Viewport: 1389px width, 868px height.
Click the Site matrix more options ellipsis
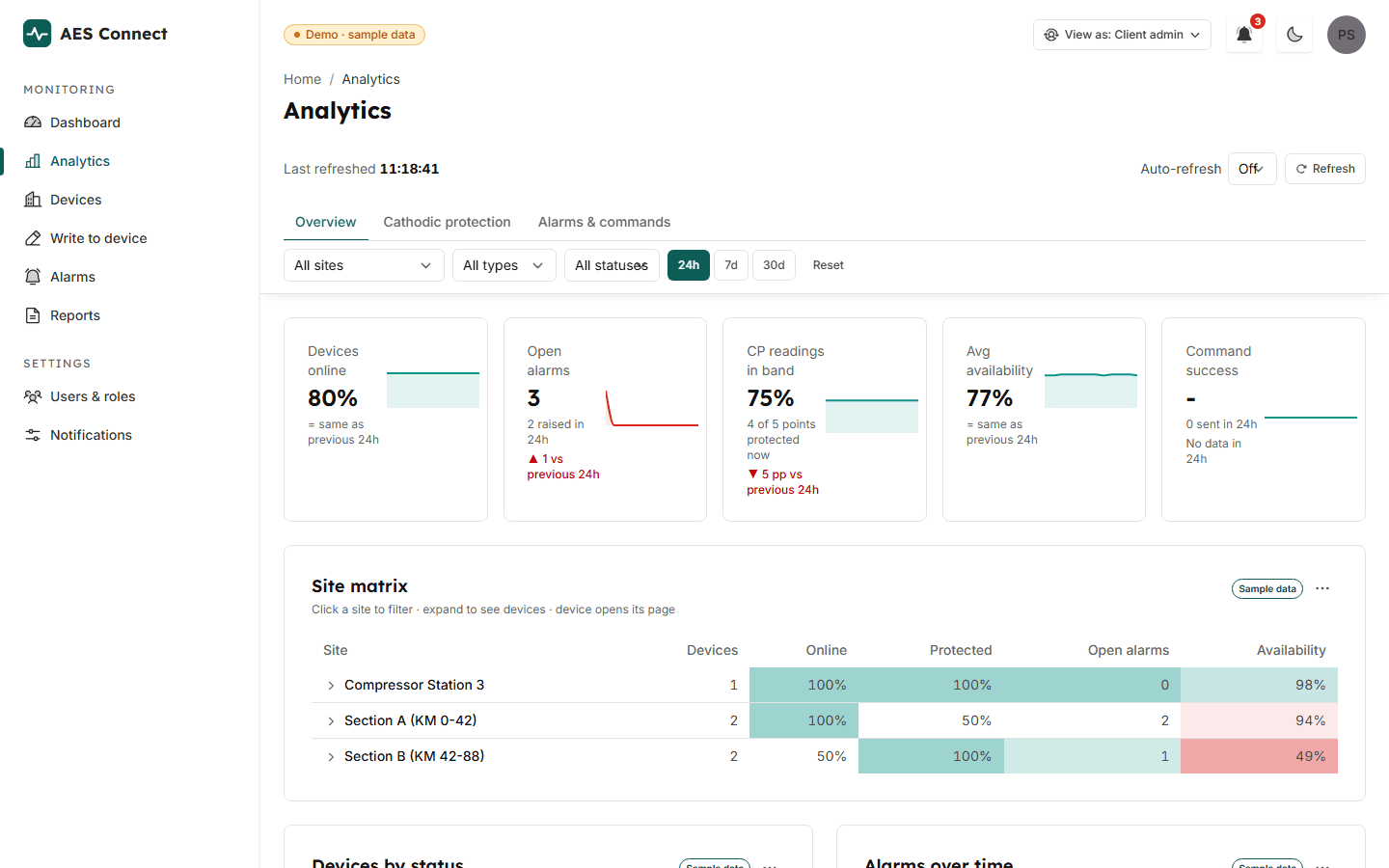pos(1322,588)
